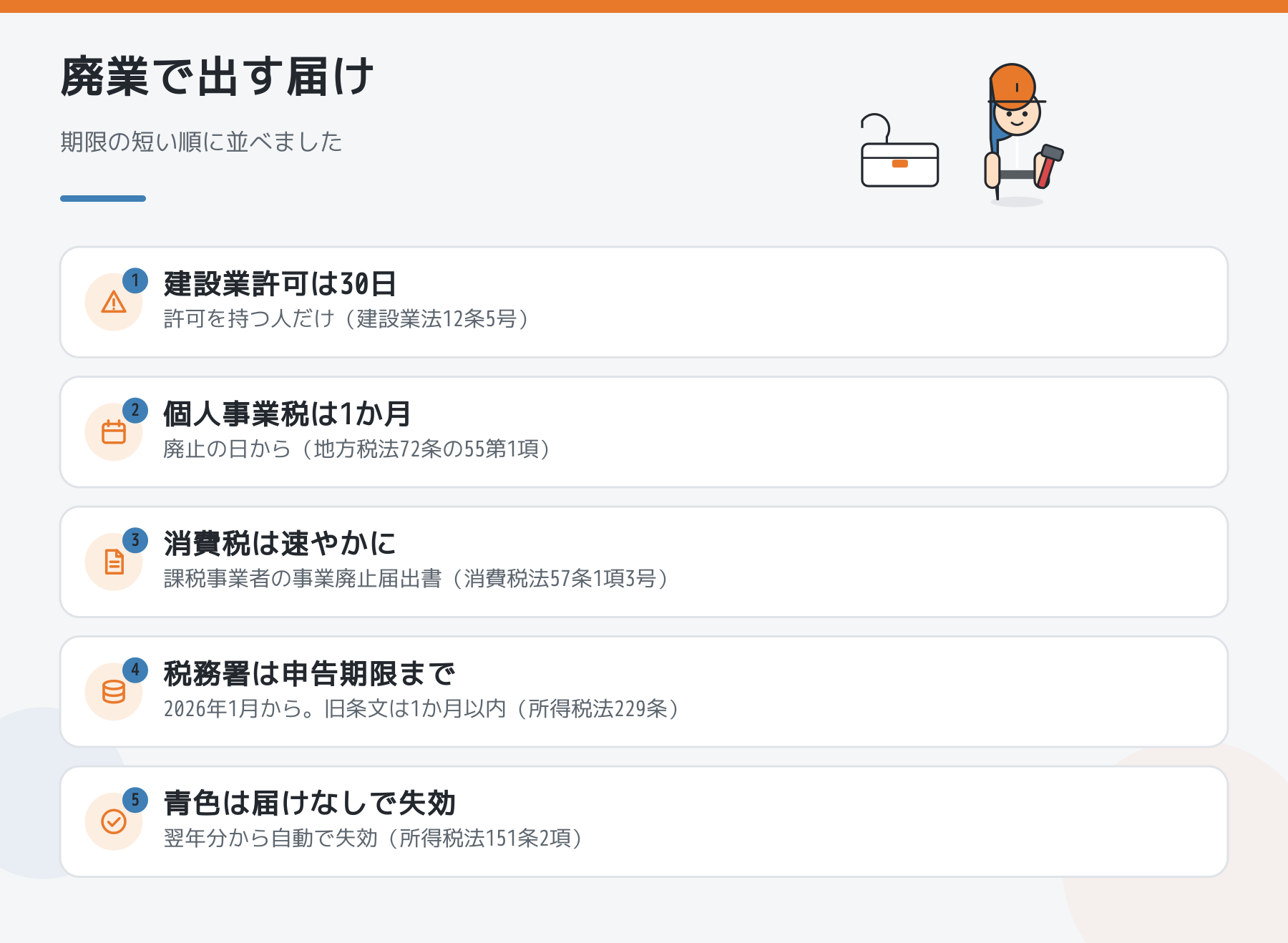Viewport: 1288px width, 943px height.
Task: Select the heading 青色は届けなしで失効
Action: [x=309, y=803]
